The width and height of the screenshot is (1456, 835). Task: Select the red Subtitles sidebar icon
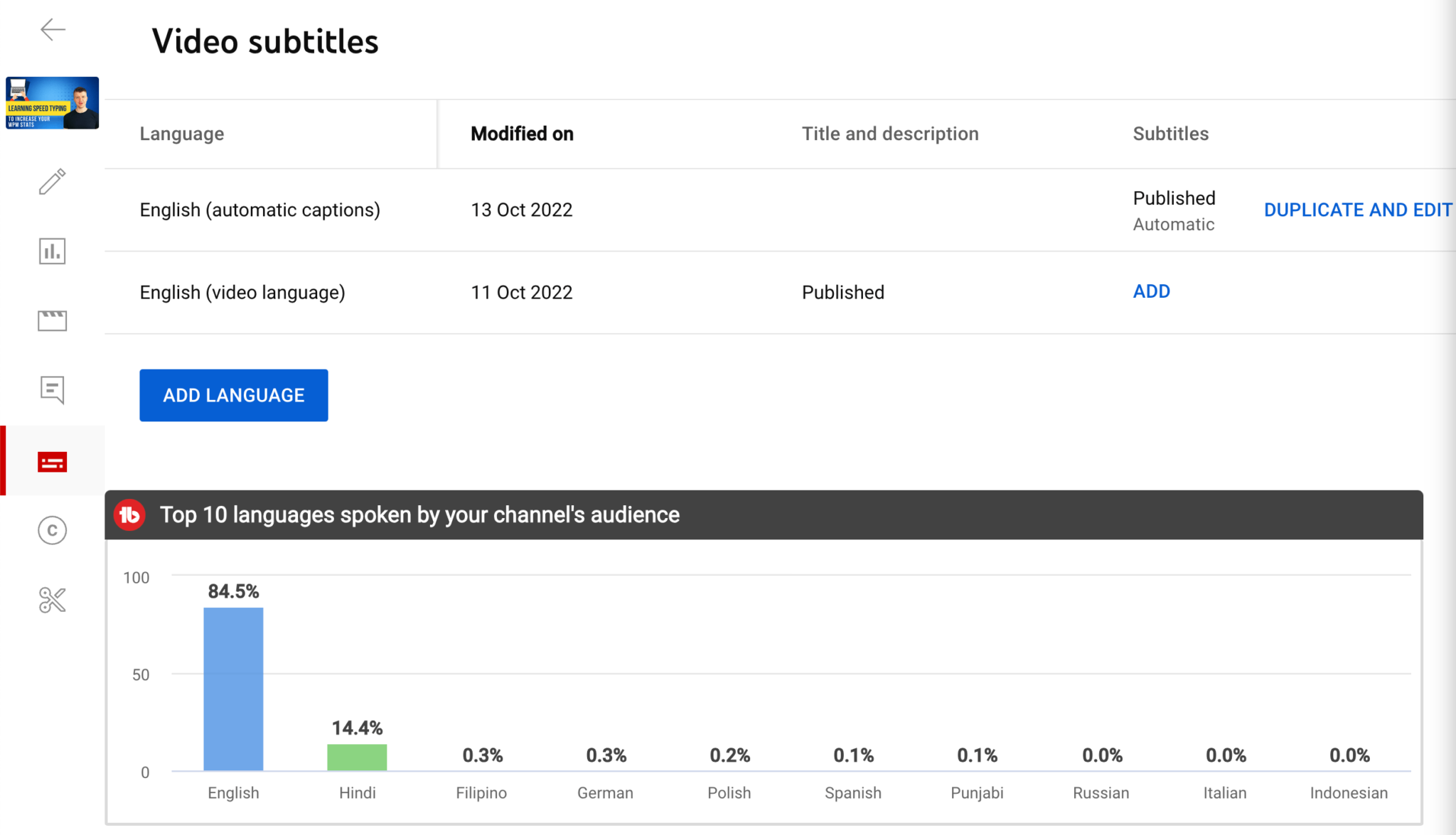(x=53, y=462)
